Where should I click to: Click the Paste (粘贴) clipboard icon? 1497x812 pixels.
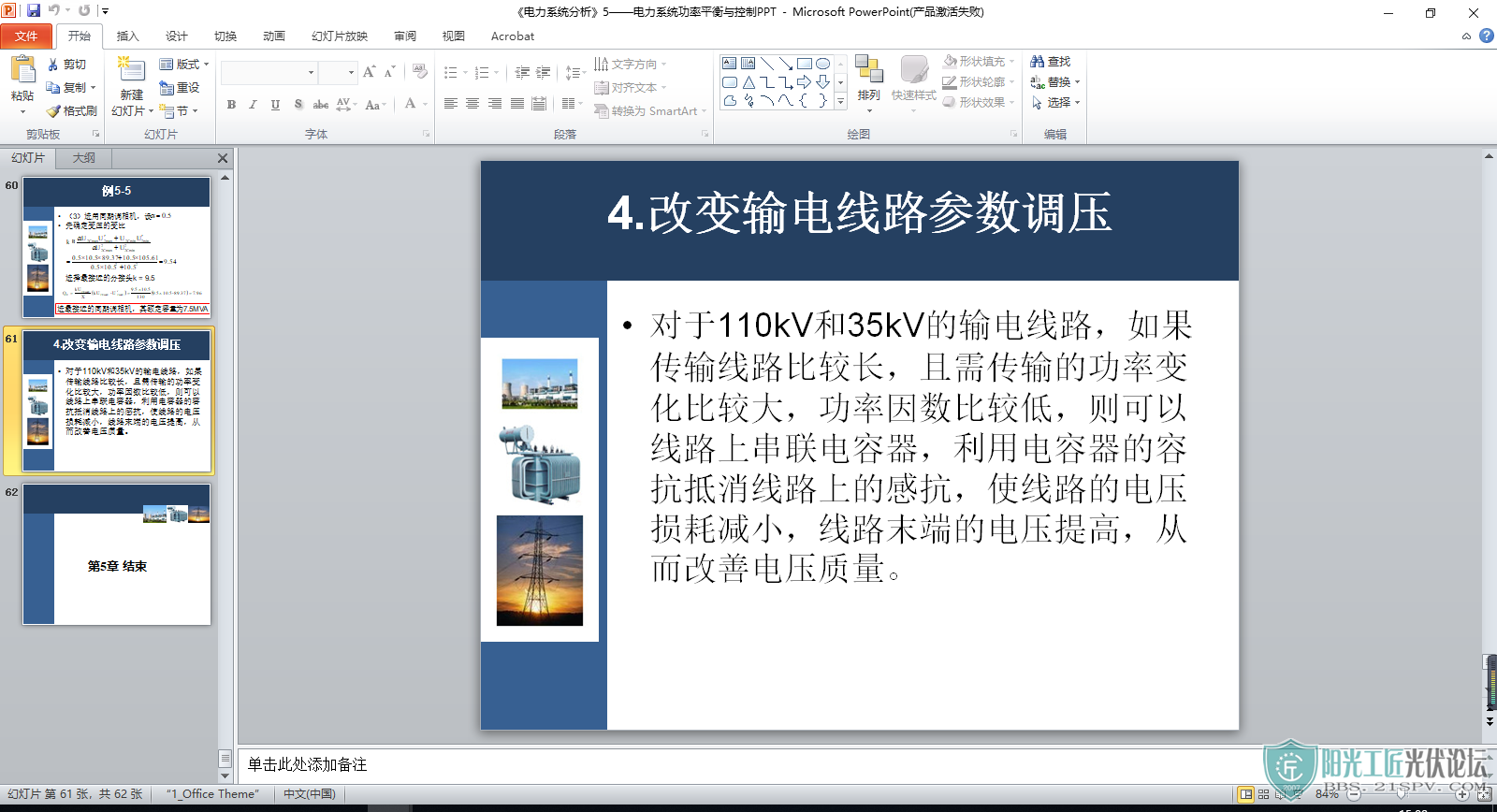(x=22, y=70)
